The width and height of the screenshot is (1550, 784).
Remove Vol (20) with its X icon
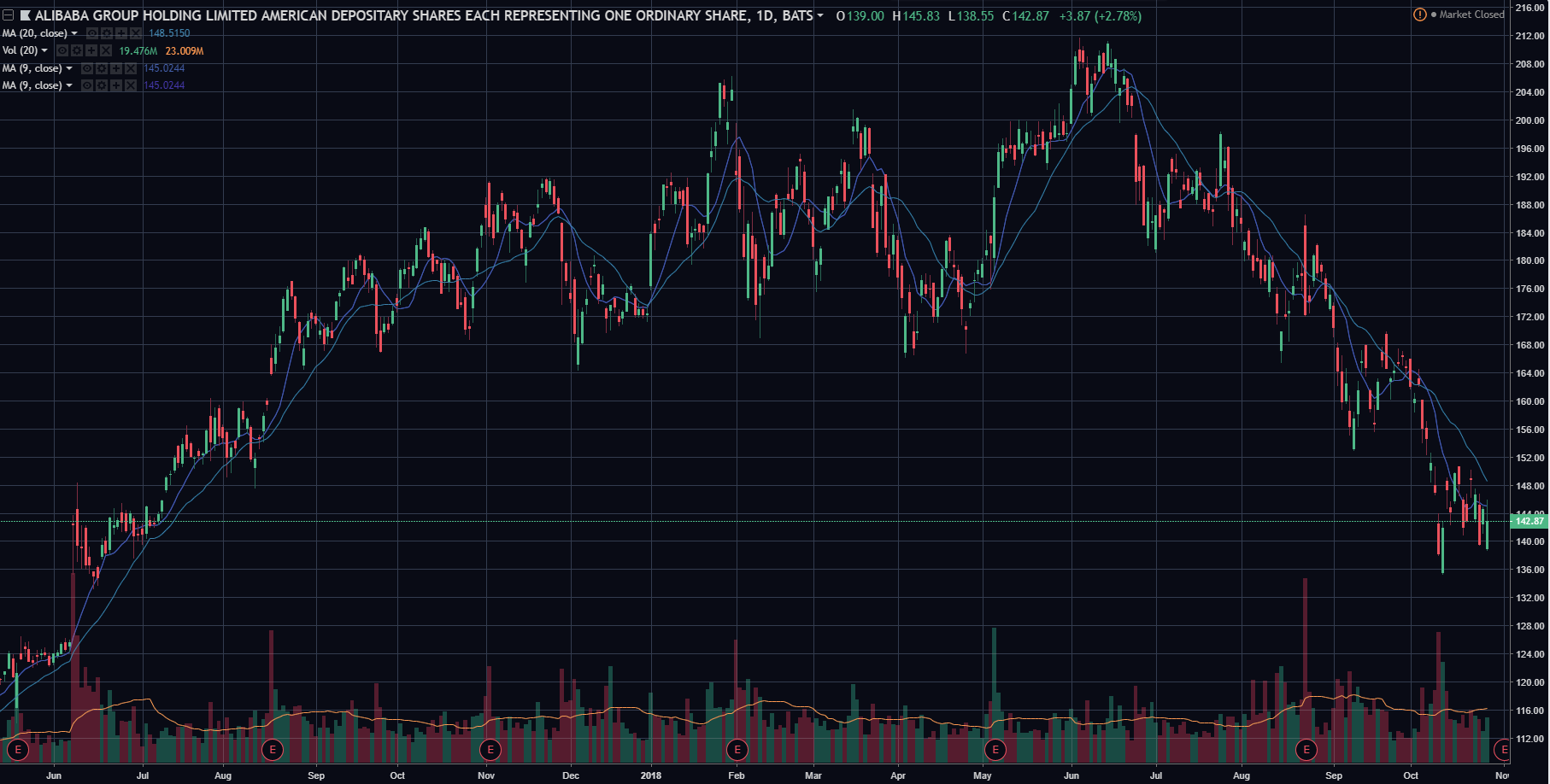(x=106, y=50)
